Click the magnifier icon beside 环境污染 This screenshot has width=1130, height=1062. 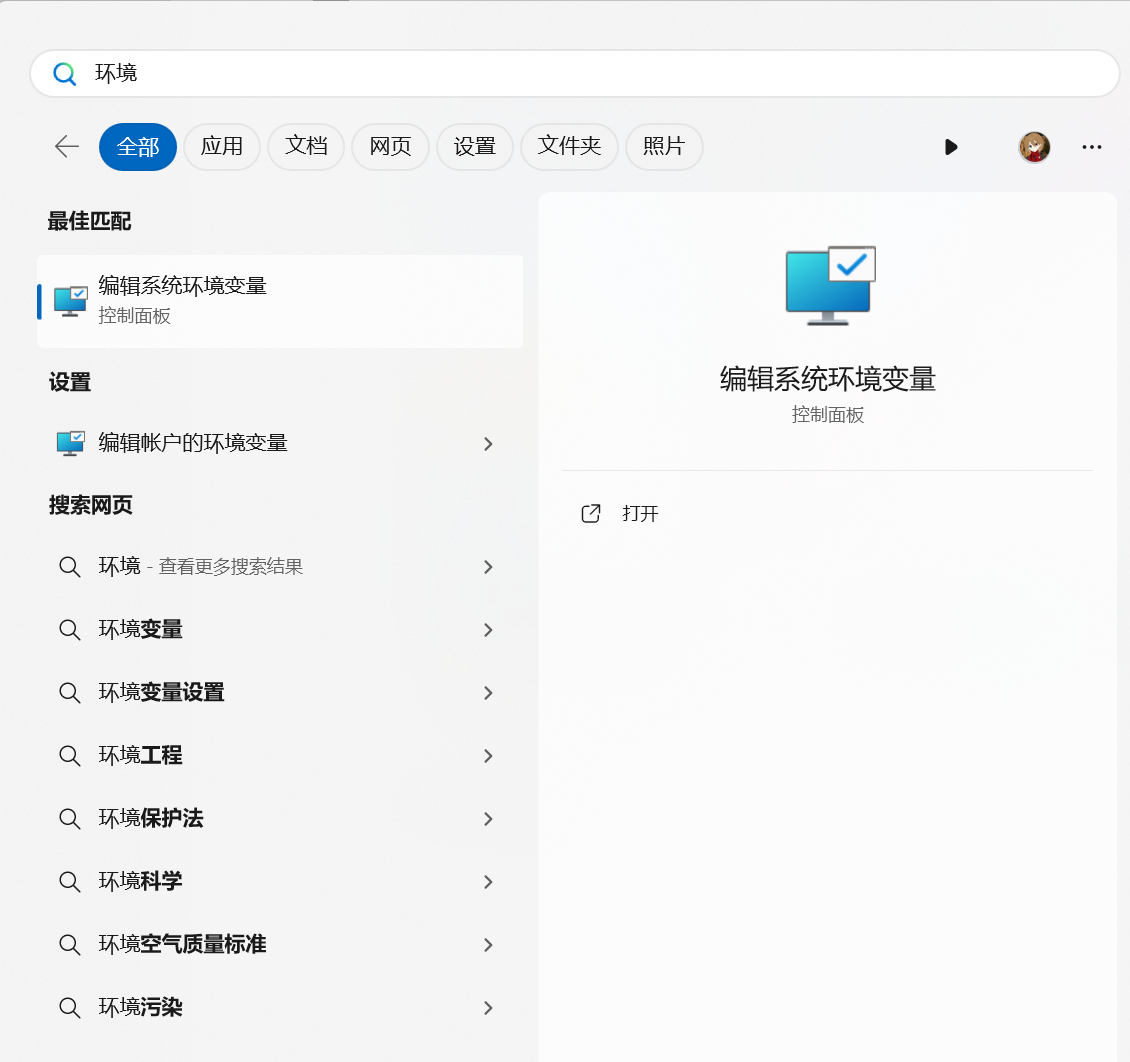click(69, 1007)
